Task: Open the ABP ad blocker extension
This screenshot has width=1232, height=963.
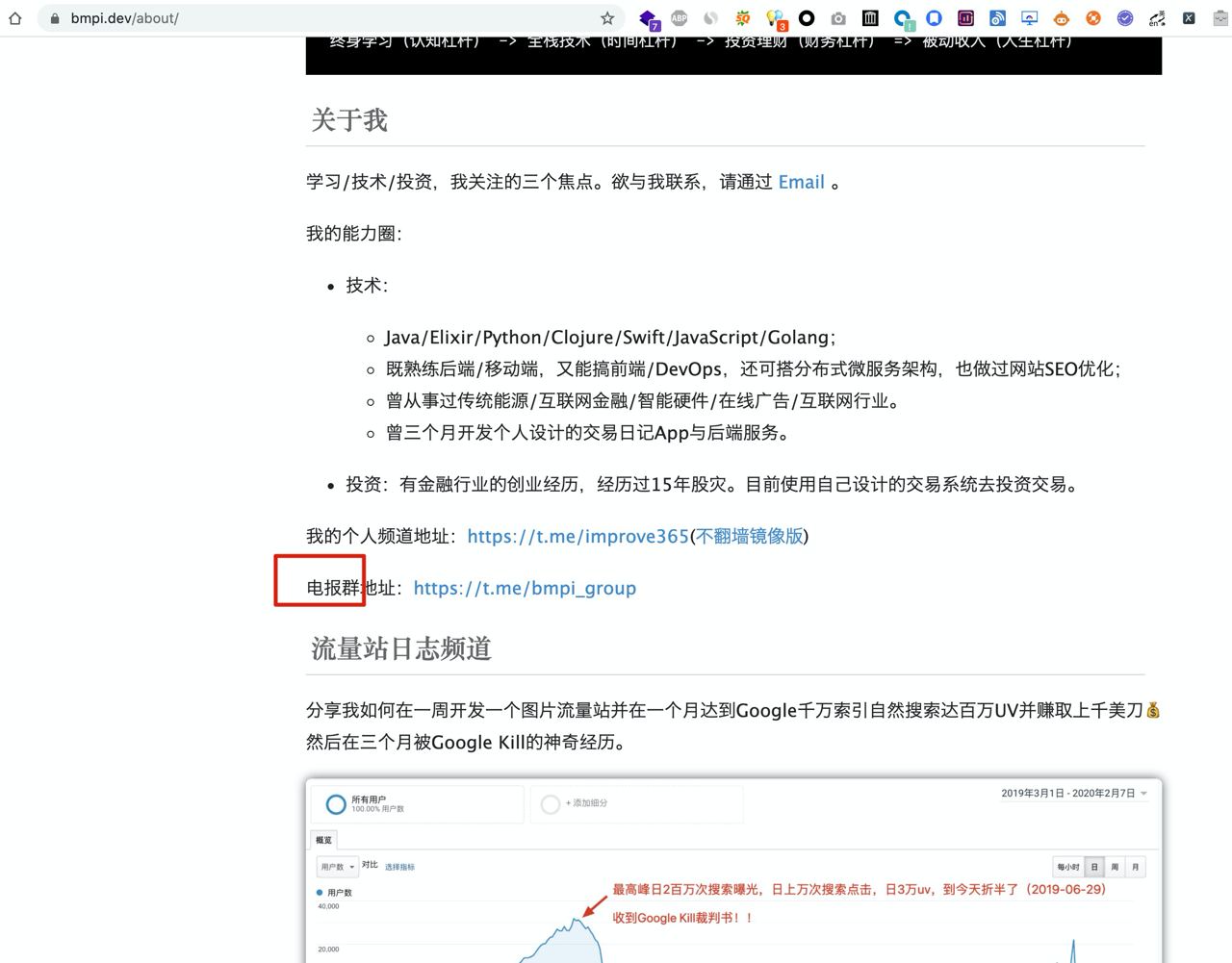Action: pos(680,18)
